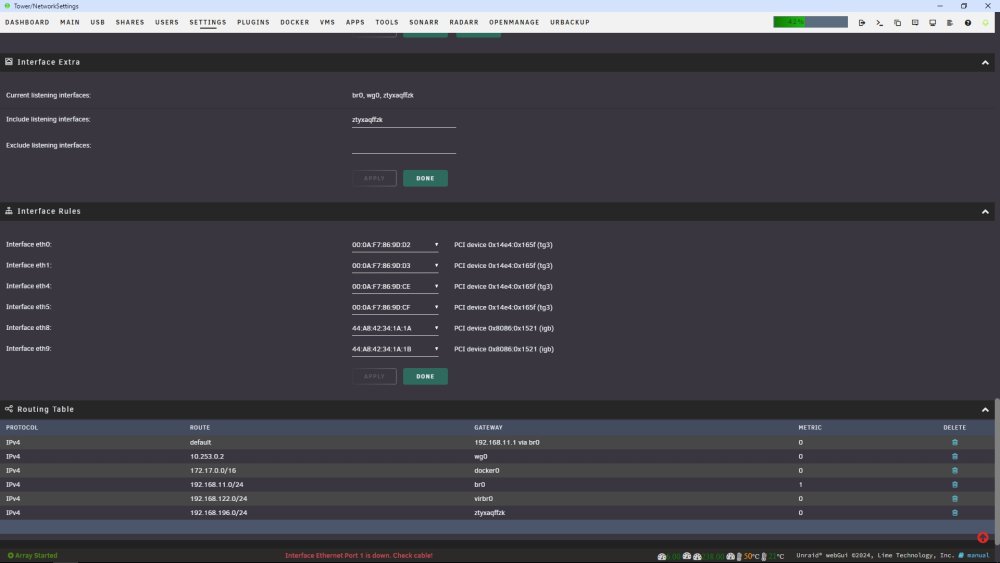Collapse the Routing Table section chevron

tap(985, 410)
